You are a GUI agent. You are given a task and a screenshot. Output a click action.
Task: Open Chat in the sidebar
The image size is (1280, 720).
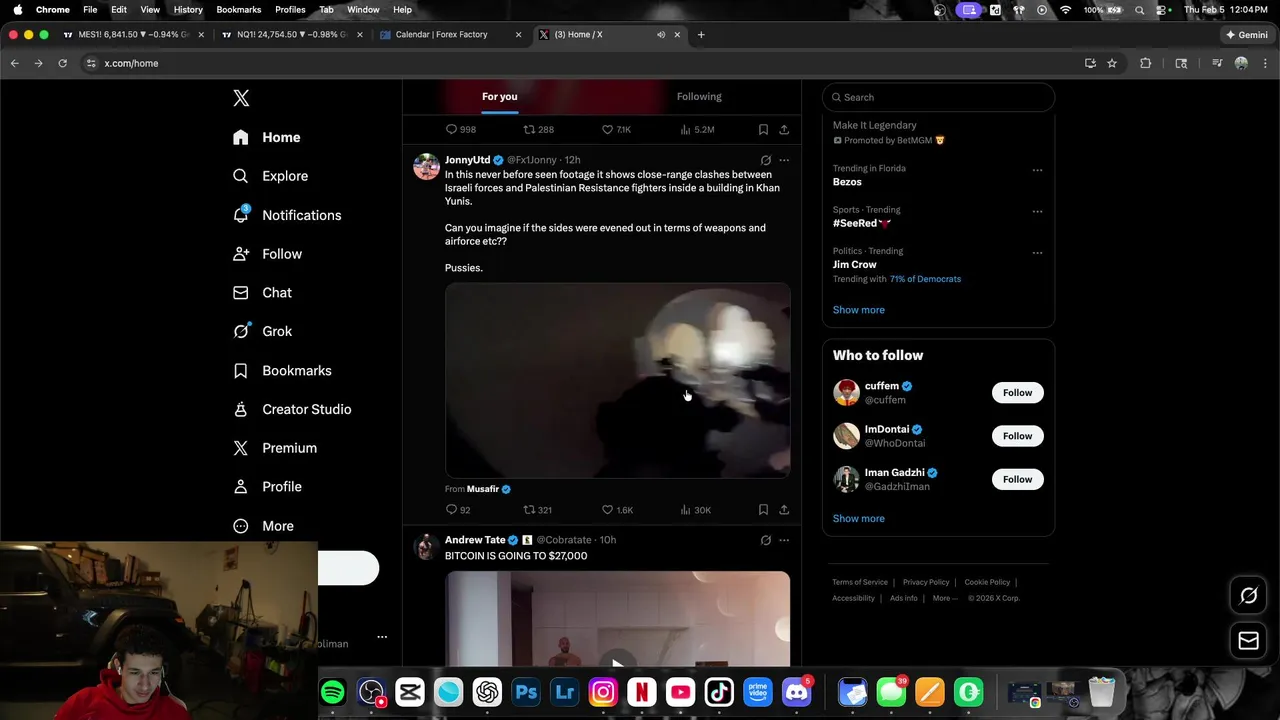coord(262,293)
